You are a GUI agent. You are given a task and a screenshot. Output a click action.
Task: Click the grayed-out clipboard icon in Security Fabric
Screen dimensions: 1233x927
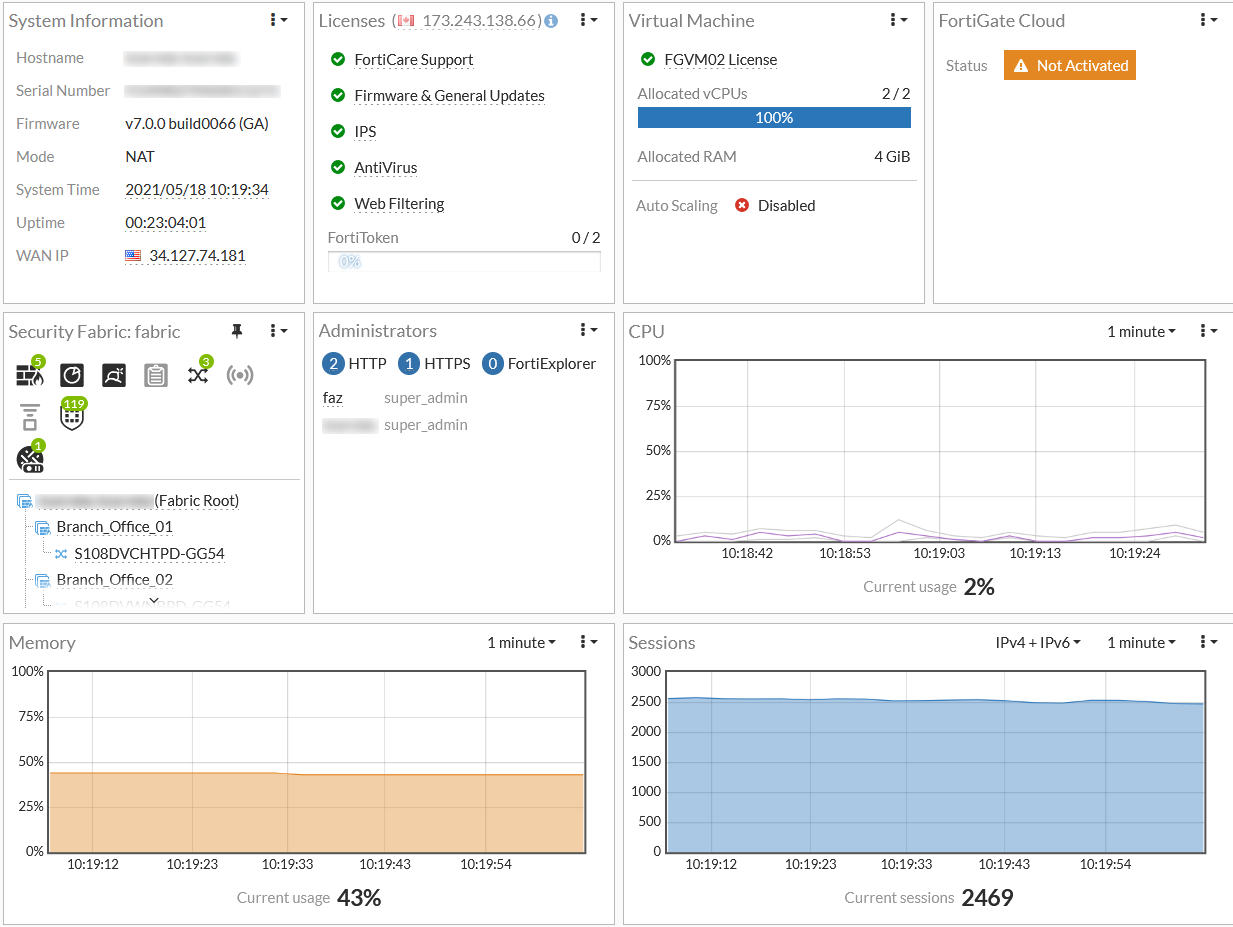156,376
